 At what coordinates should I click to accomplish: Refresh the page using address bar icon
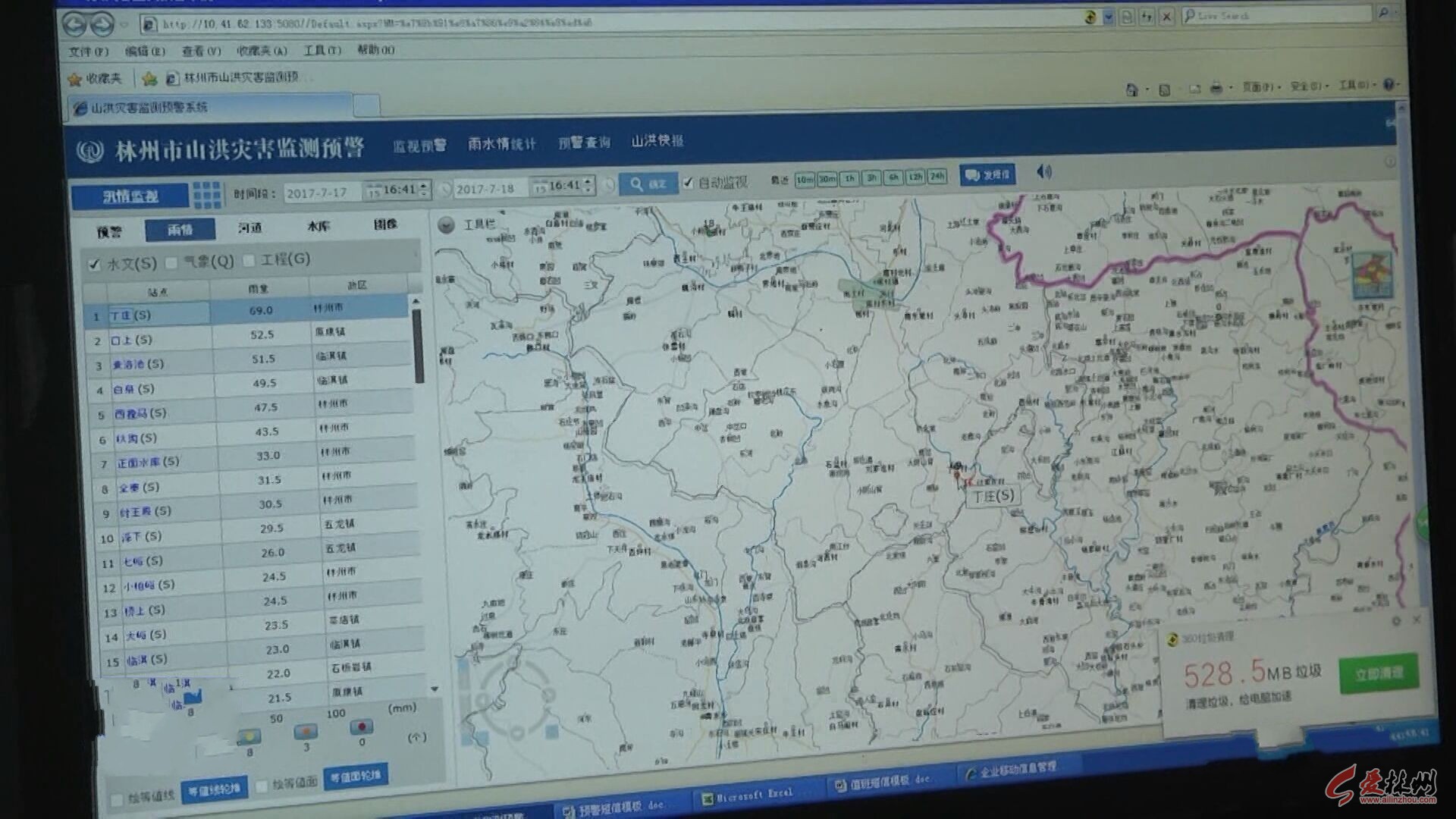tap(1147, 16)
